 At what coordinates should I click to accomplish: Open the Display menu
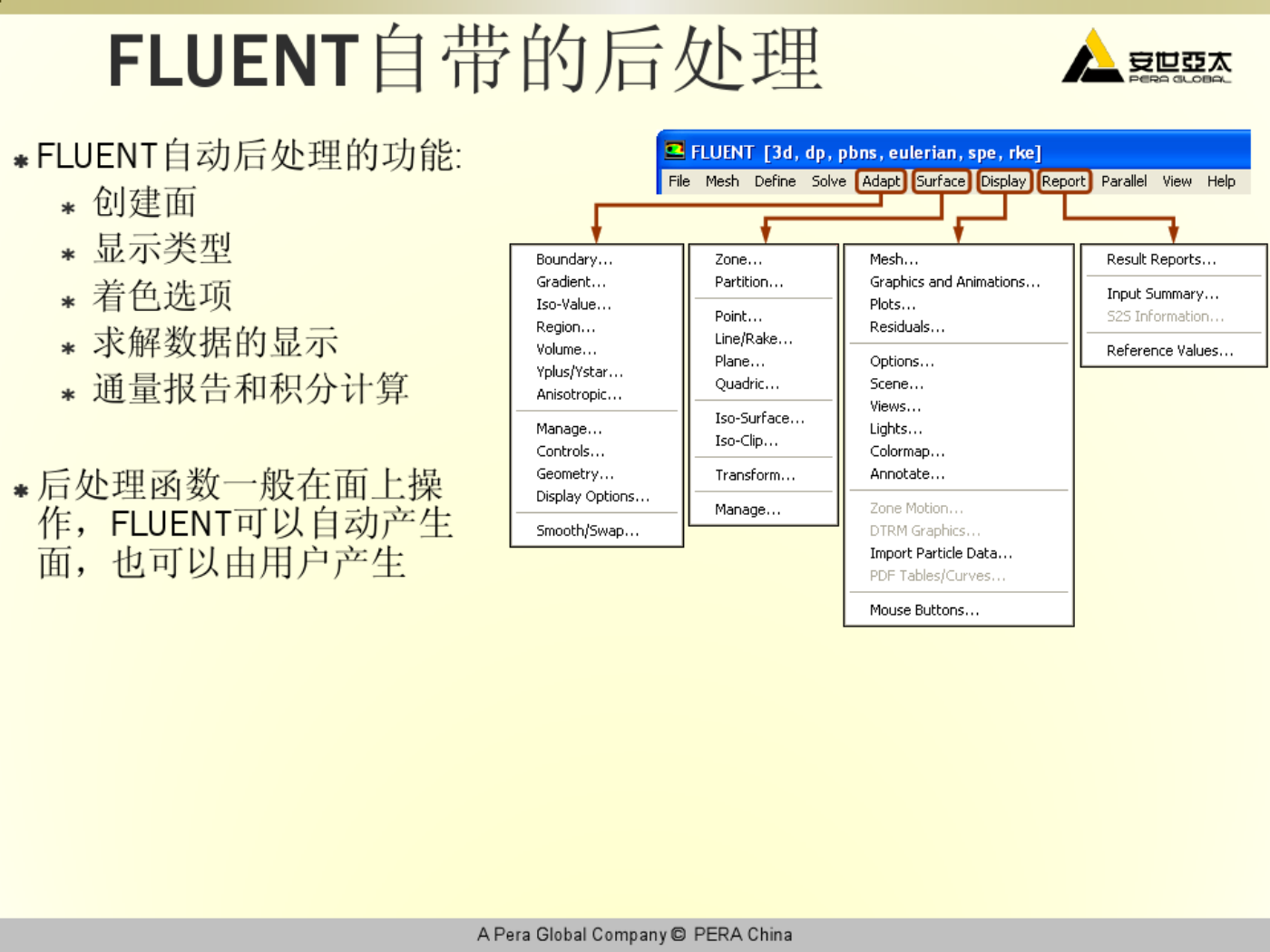click(x=1003, y=181)
